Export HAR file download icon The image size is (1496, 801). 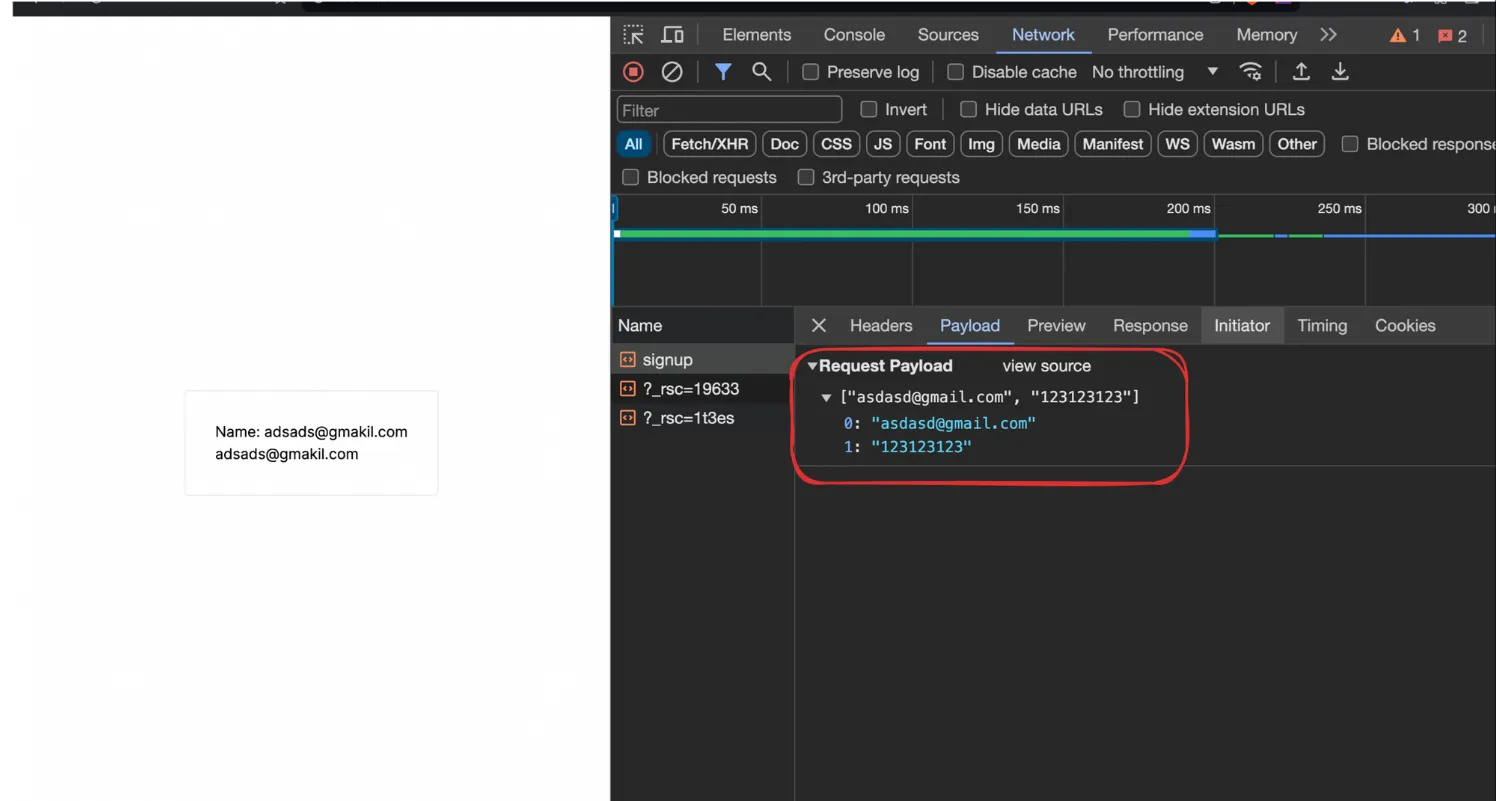[x=1340, y=72]
